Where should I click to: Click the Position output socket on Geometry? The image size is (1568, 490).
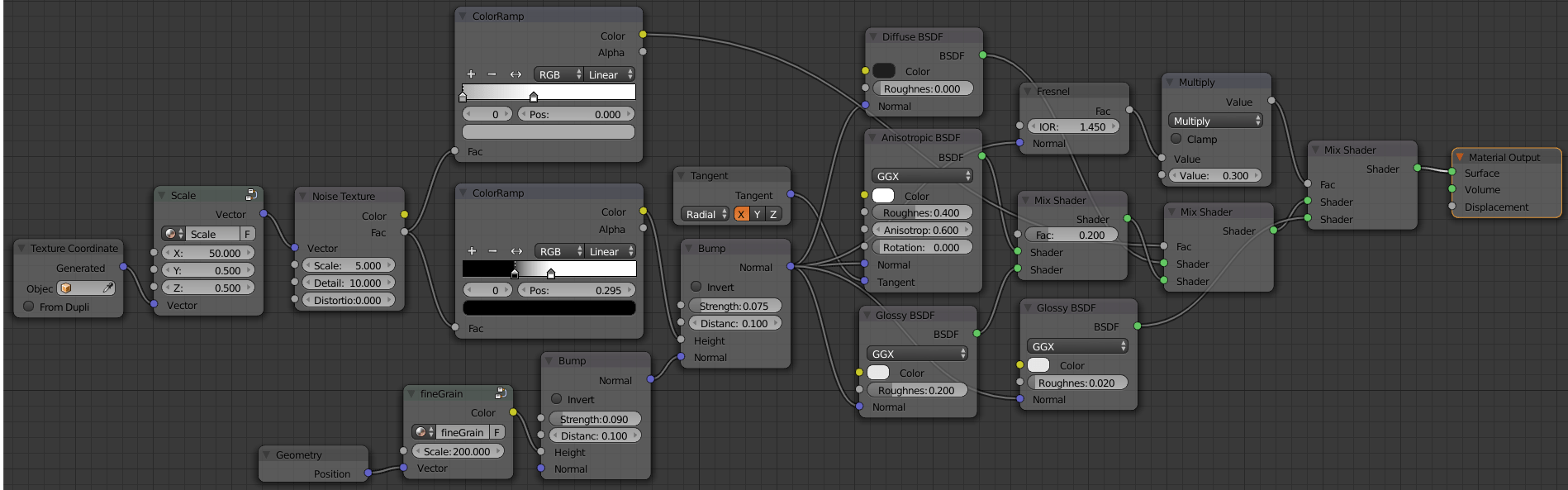point(368,473)
